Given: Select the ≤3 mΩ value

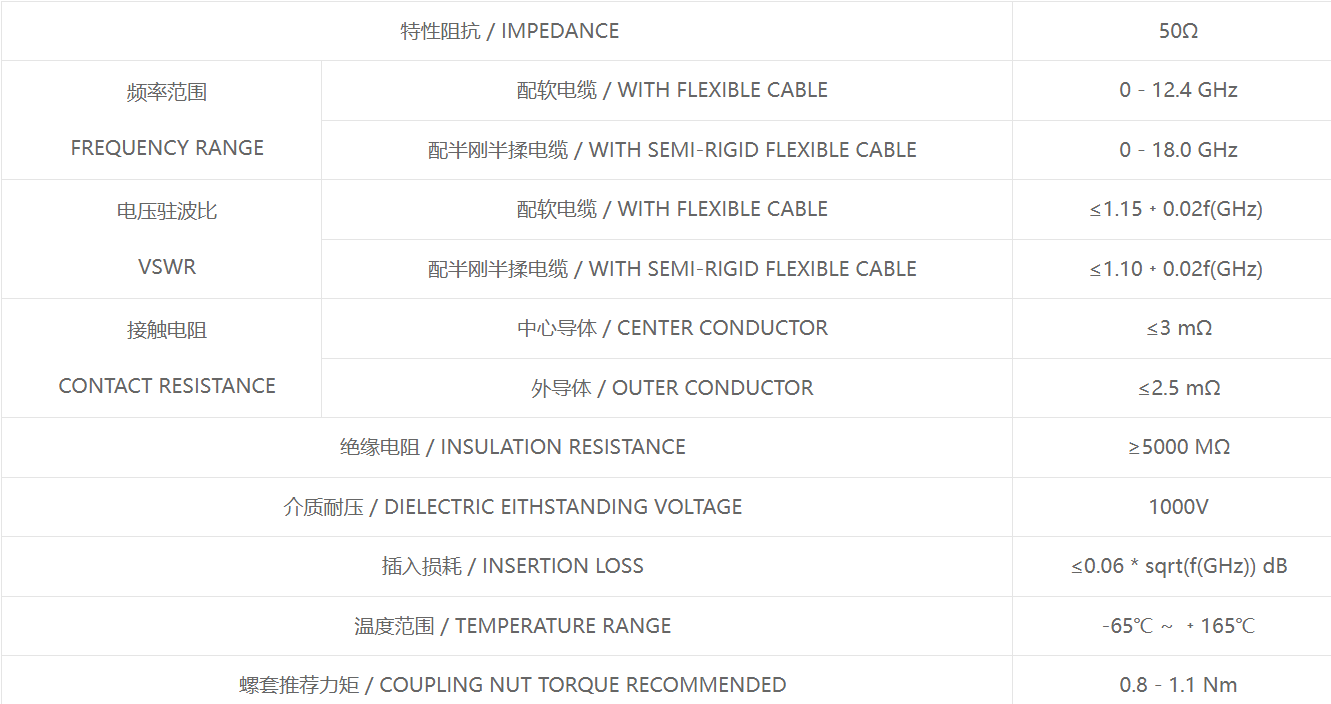Looking at the screenshot, I should pyautogui.click(x=1179, y=328).
